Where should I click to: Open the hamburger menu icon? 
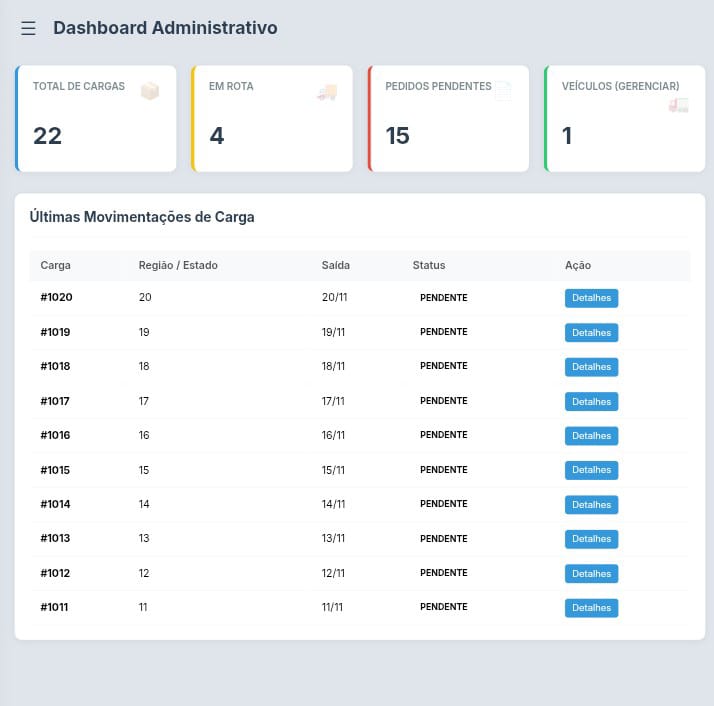point(28,28)
